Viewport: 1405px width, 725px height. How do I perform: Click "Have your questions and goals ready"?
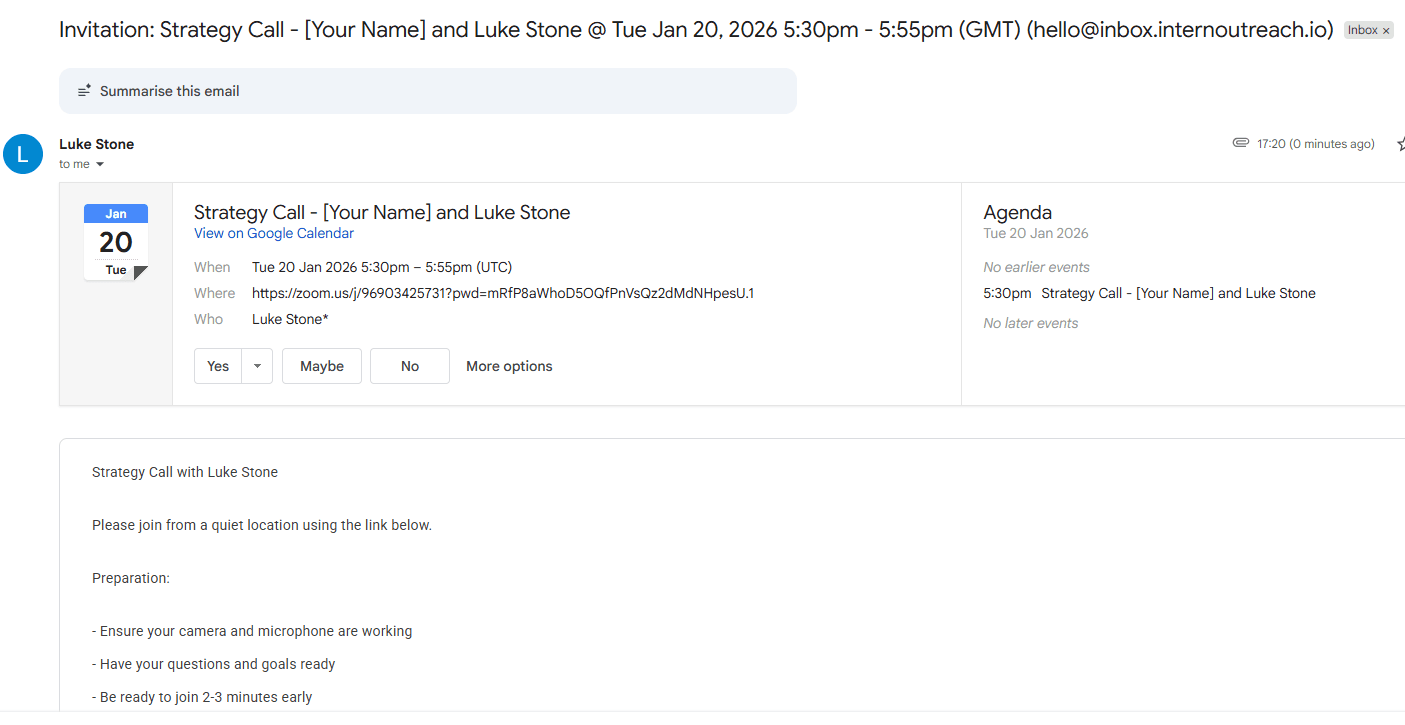214,664
